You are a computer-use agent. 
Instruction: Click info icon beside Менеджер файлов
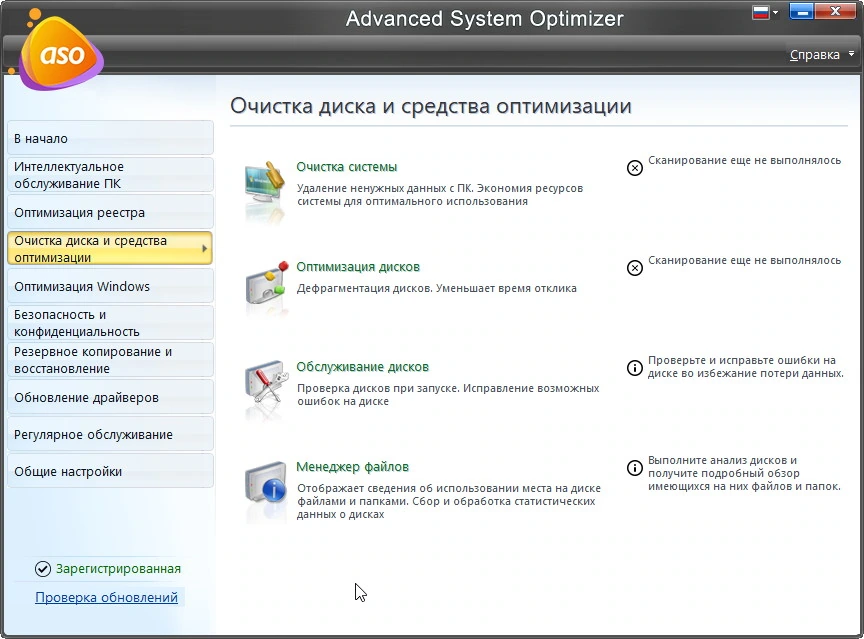pos(635,468)
